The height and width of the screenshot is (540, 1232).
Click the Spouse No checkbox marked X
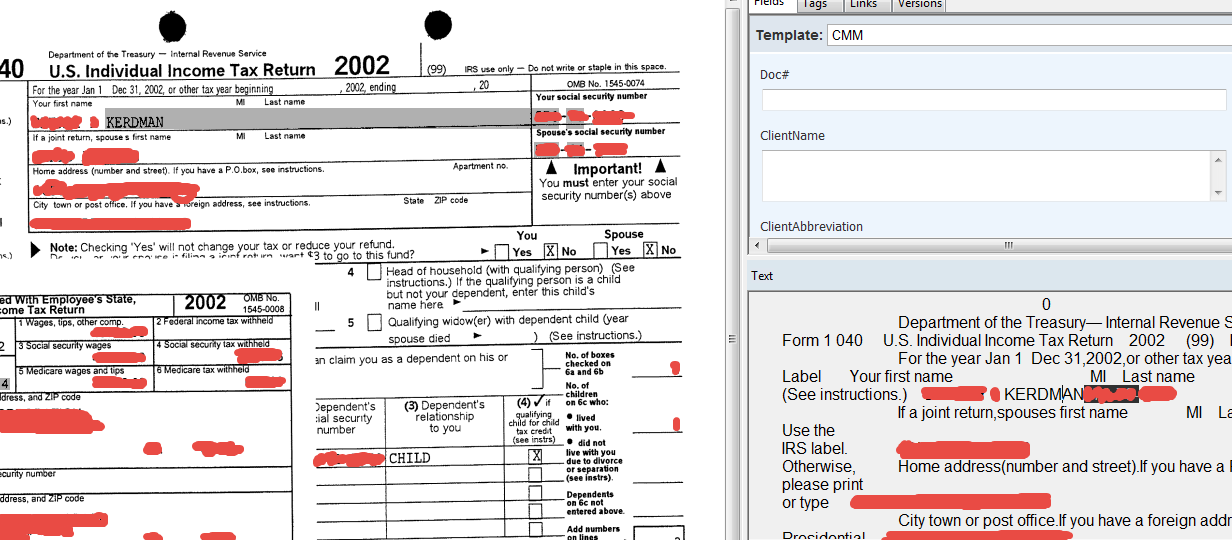650,250
